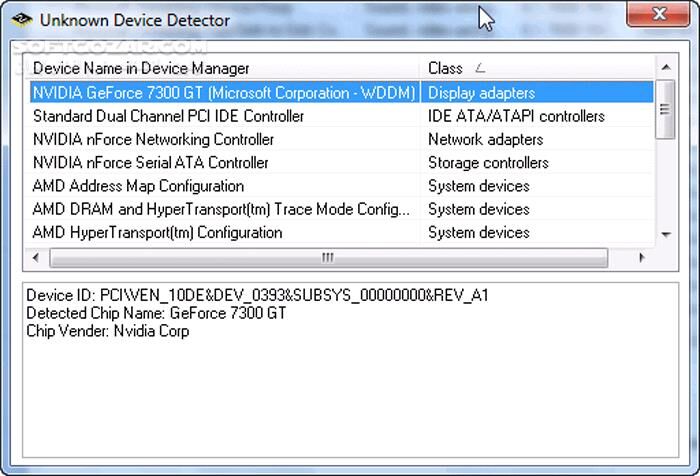Click the device list scroll up arrow
700x476 pixels.
click(666, 68)
